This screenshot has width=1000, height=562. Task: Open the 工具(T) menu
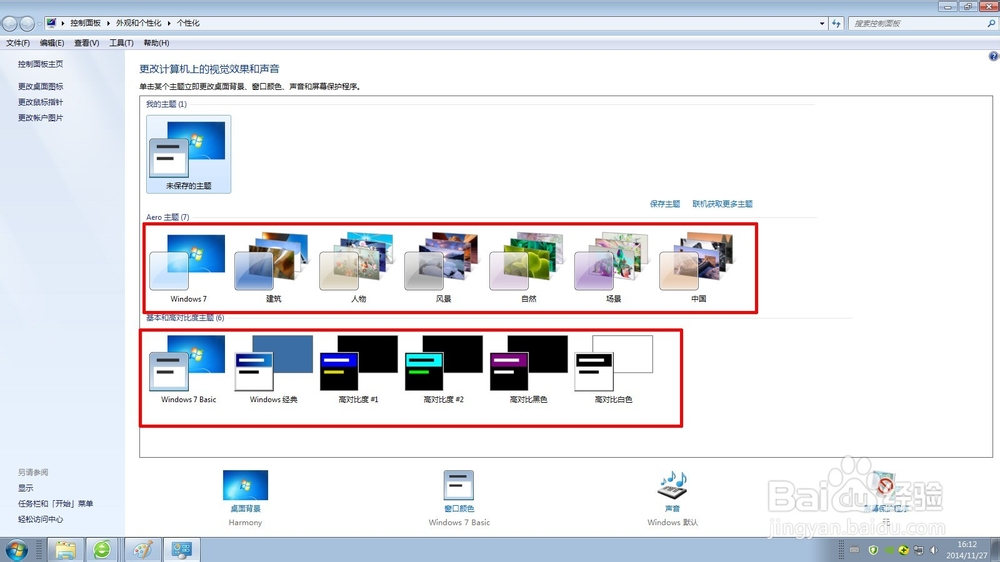[121, 43]
